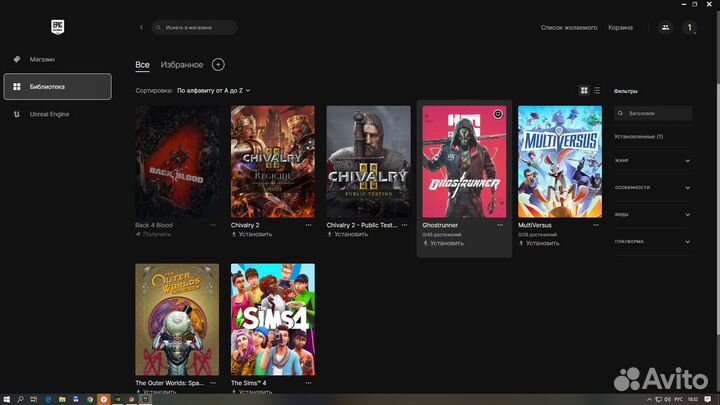The height and width of the screenshot is (405, 720).
Task: Open MultiVersus cover thumbnail
Action: (560, 162)
